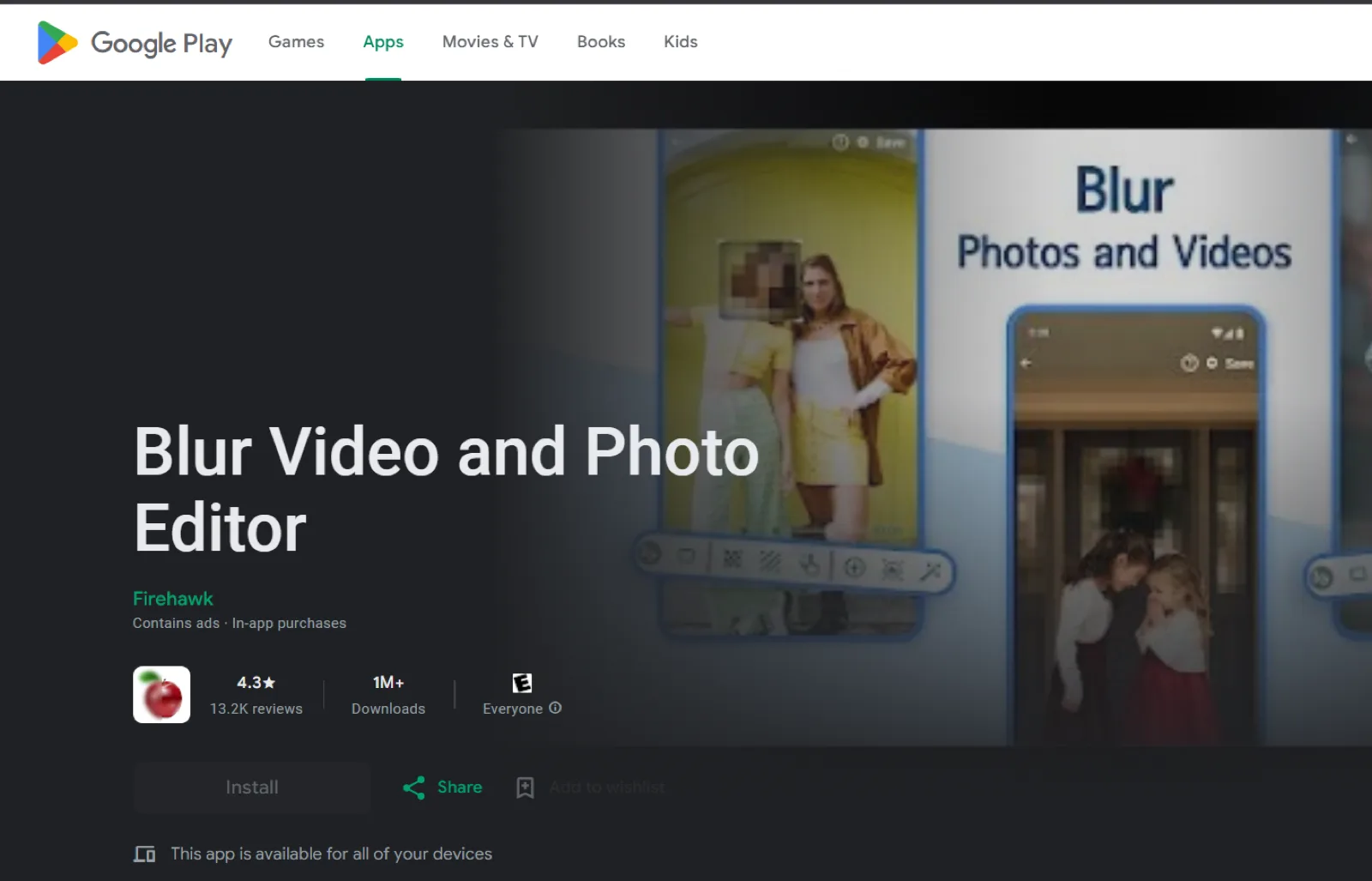Click the Everyone content rating badge
Screen dimensions: 1372x881
click(x=521, y=683)
